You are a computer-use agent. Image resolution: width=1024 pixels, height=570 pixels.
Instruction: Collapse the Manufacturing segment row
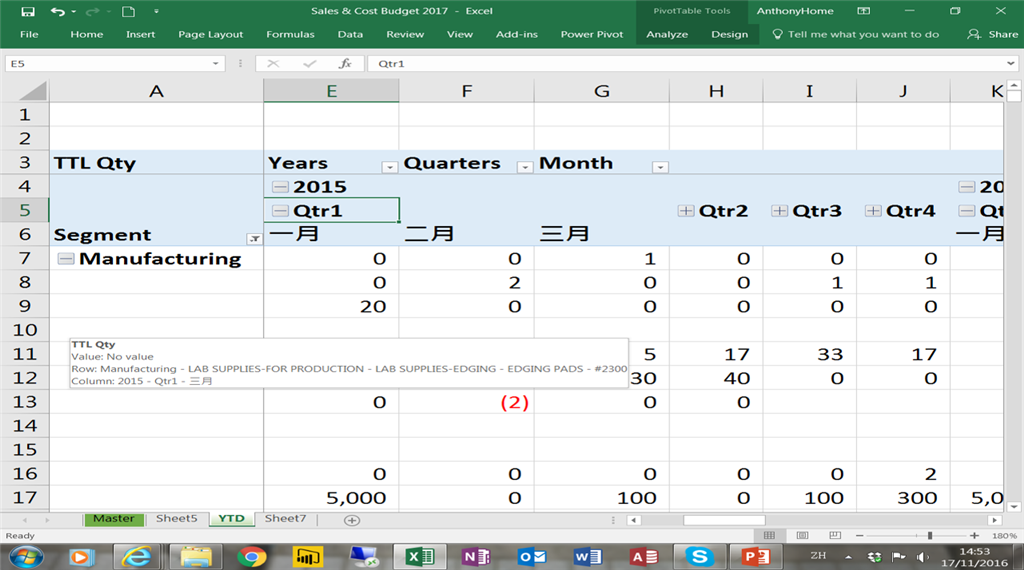coord(65,259)
